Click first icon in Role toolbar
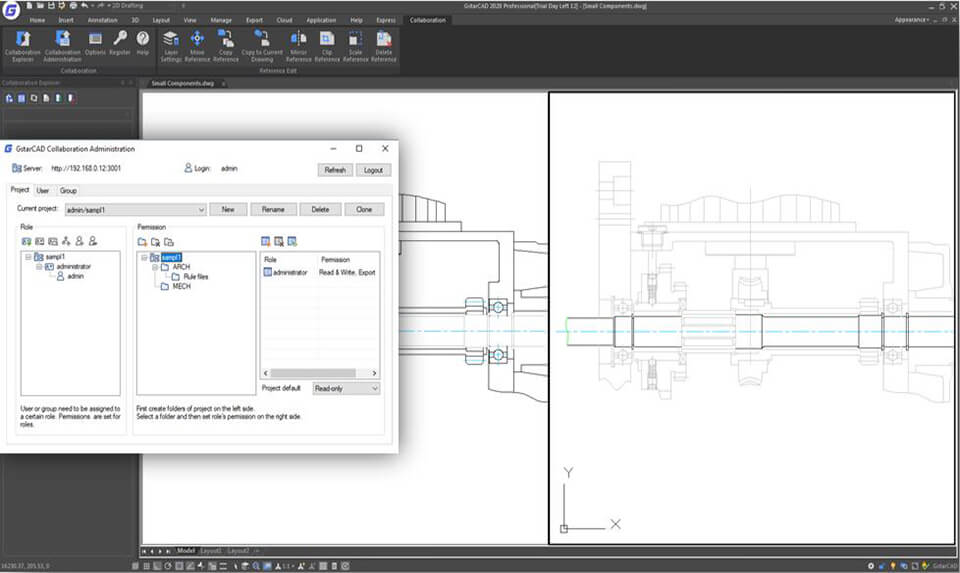 click(x=26, y=241)
